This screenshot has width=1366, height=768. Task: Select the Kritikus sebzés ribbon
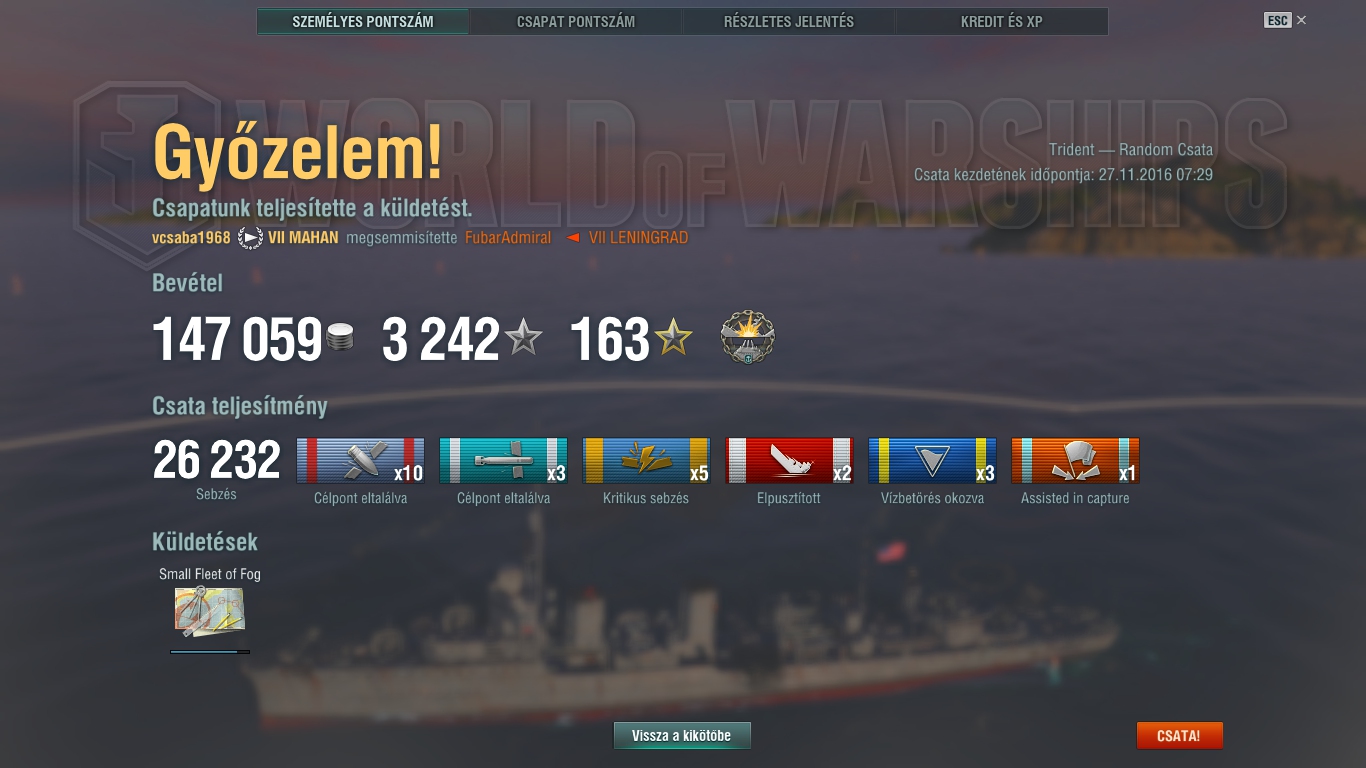[646, 461]
